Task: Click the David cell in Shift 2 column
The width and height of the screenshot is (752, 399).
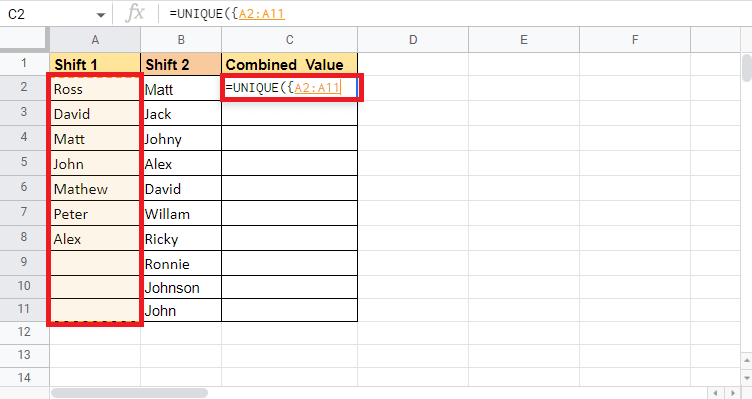Action: (181, 188)
